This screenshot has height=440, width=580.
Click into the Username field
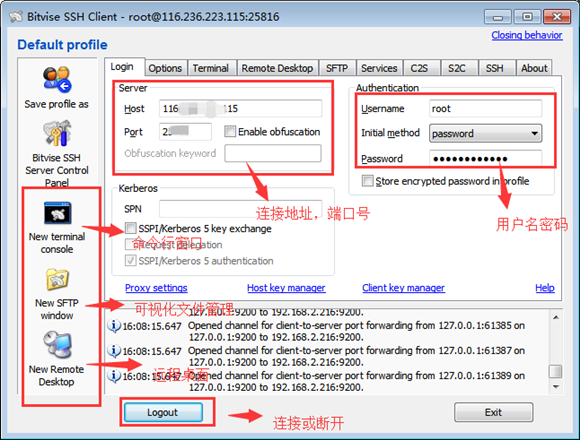click(x=485, y=109)
